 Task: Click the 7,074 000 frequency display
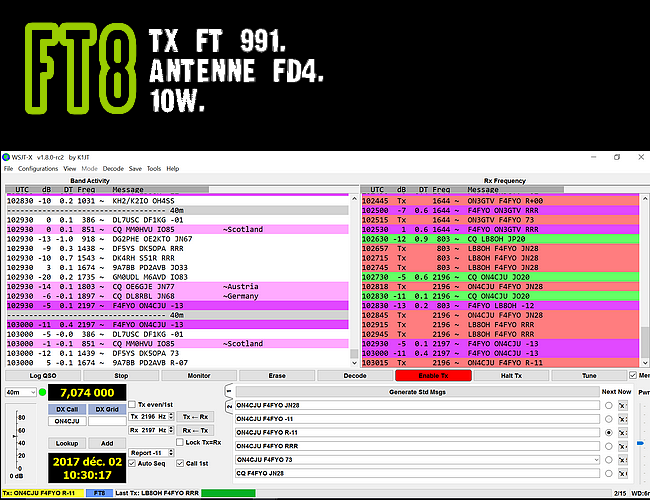[x=87, y=393]
